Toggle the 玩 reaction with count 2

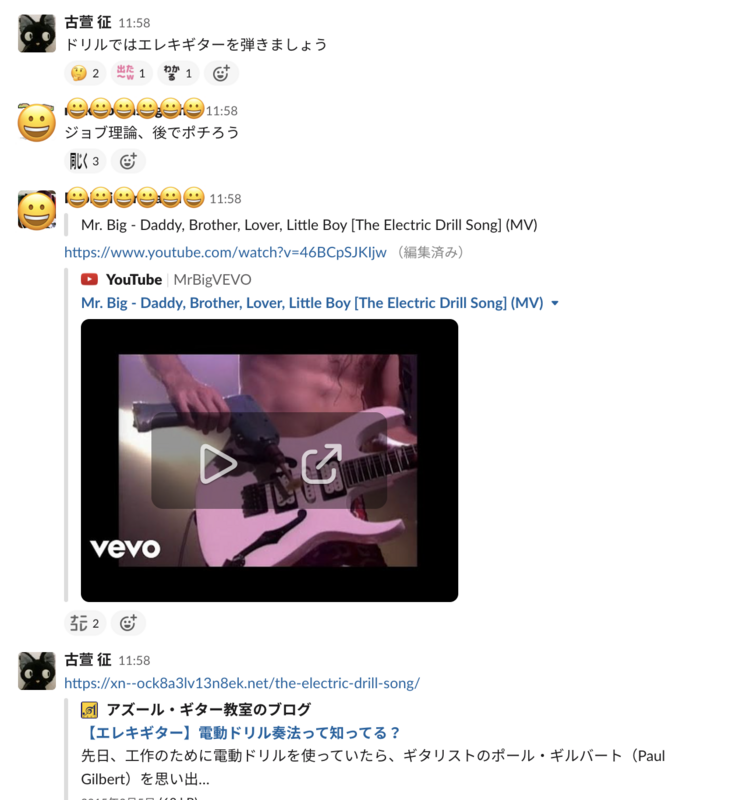pos(85,623)
